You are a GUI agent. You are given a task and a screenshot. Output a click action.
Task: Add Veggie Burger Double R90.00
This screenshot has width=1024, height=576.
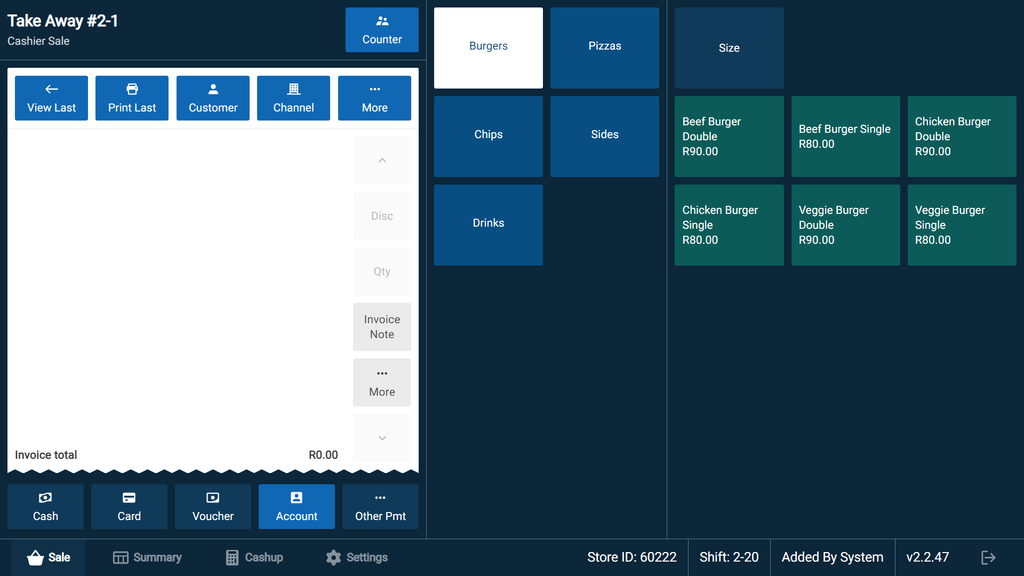coord(846,225)
